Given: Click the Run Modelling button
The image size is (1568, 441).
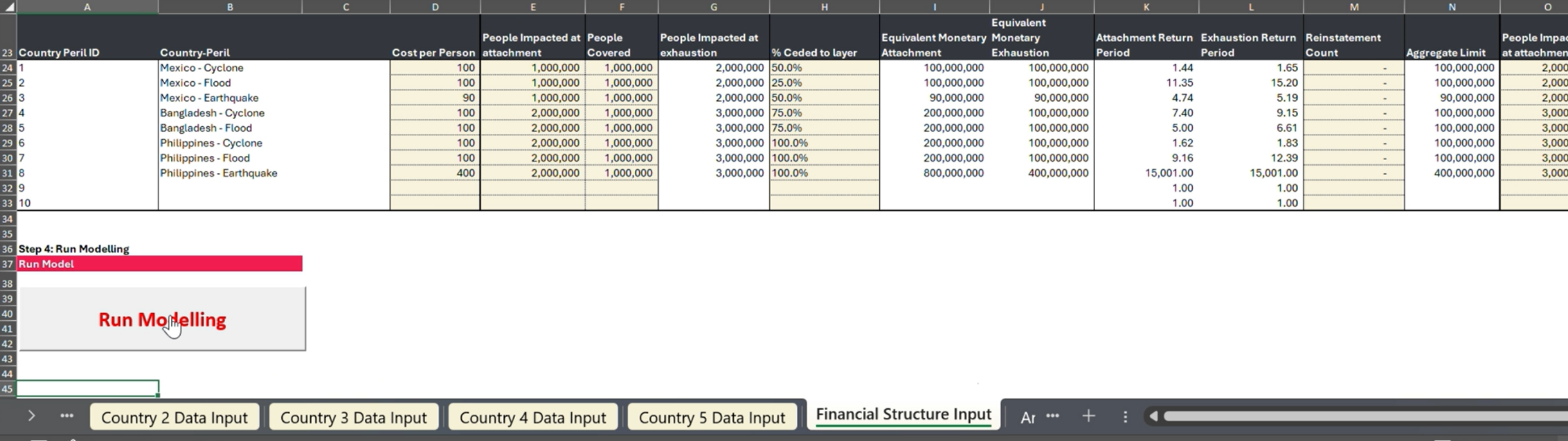Looking at the screenshot, I should (x=163, y=319).
